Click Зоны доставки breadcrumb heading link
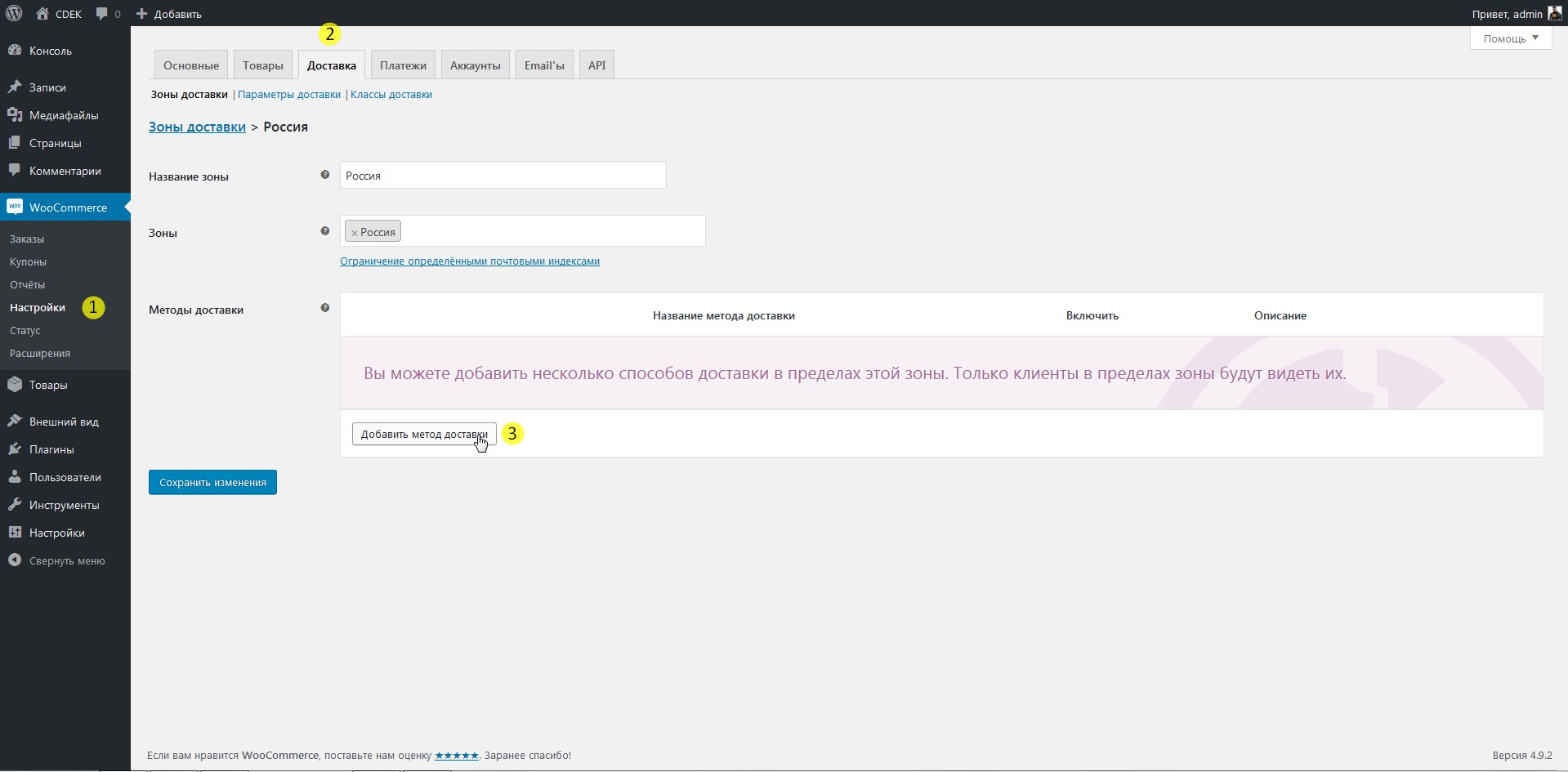This screenshot has width=1568, height=772. coord(197,127)
